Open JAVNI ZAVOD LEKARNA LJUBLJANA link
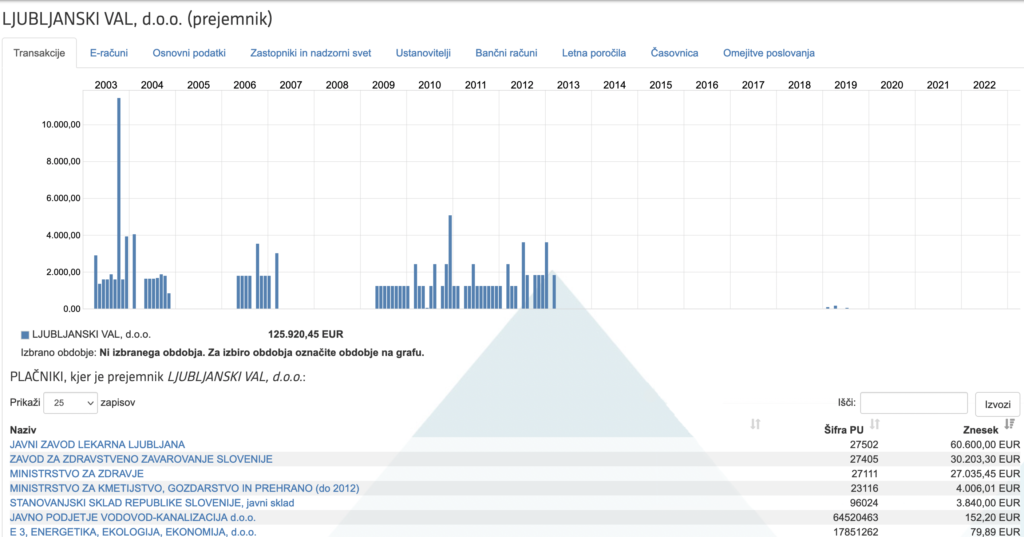 tap(97, 444)
